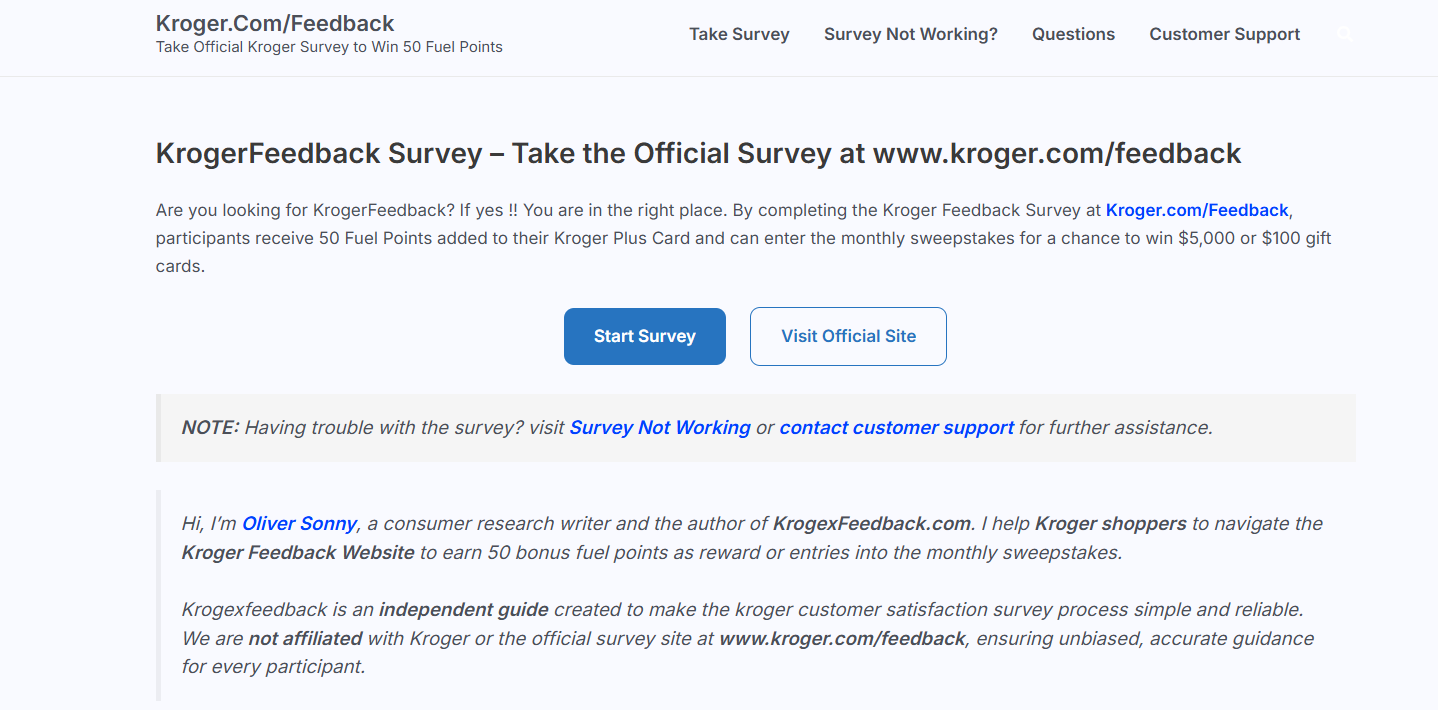Open the search icon in the header
This screenshot has height=710, width=1438.
tap(1344, 34)
